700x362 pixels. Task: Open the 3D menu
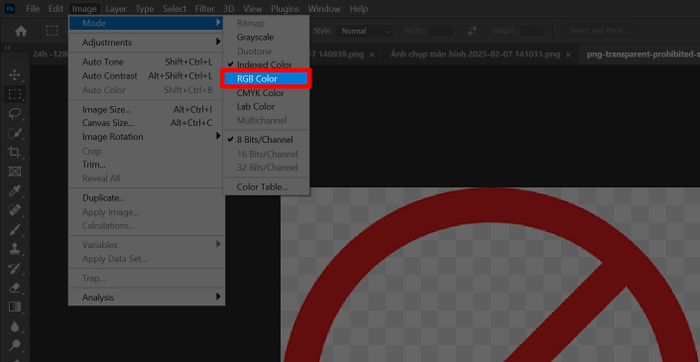pyautogui.click(x=229, y=8)
